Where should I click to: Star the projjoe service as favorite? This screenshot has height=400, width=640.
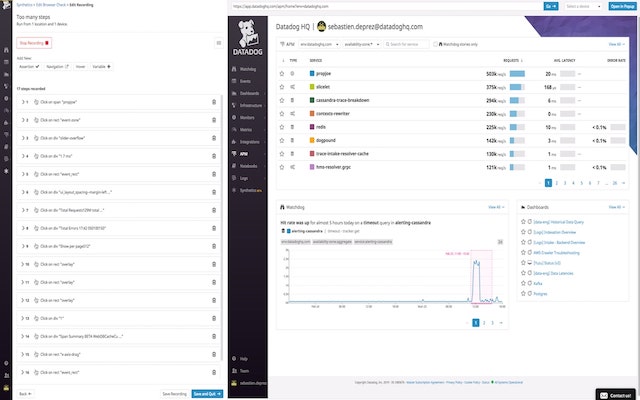282,73
